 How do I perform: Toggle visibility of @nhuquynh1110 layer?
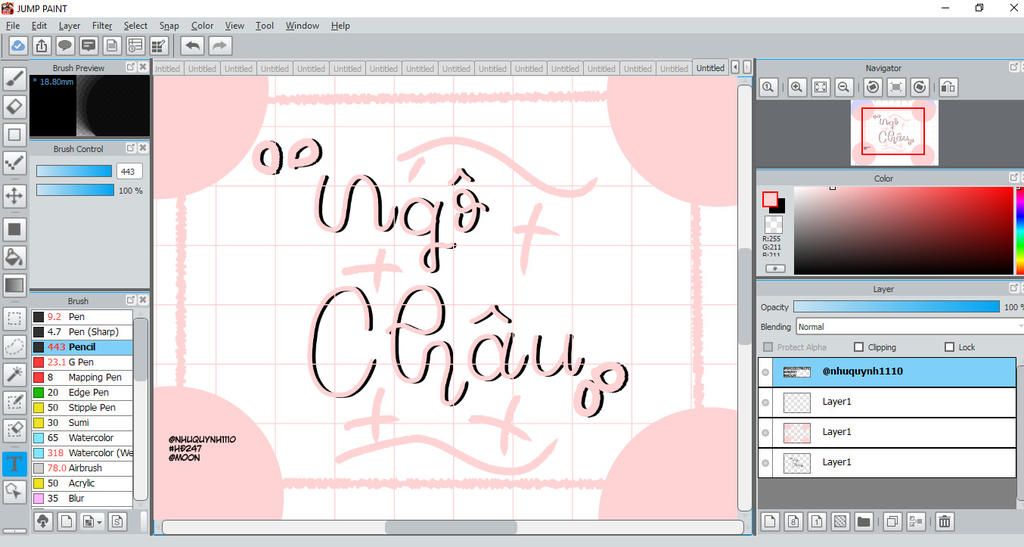[x=765, y=372]
